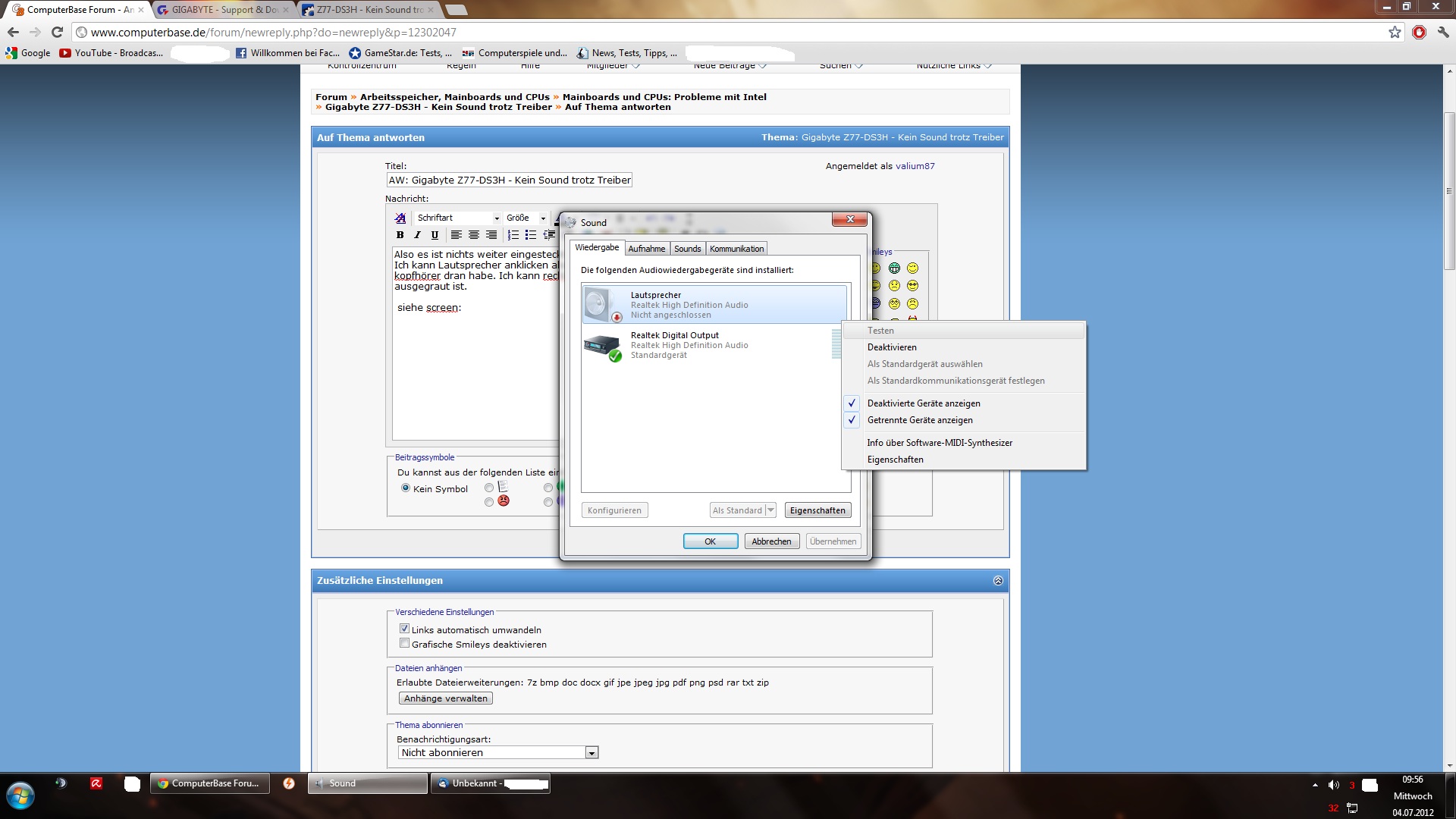1456x819 pixels.
Task: Click the italic formatting icon
Action: click(417, 235)
